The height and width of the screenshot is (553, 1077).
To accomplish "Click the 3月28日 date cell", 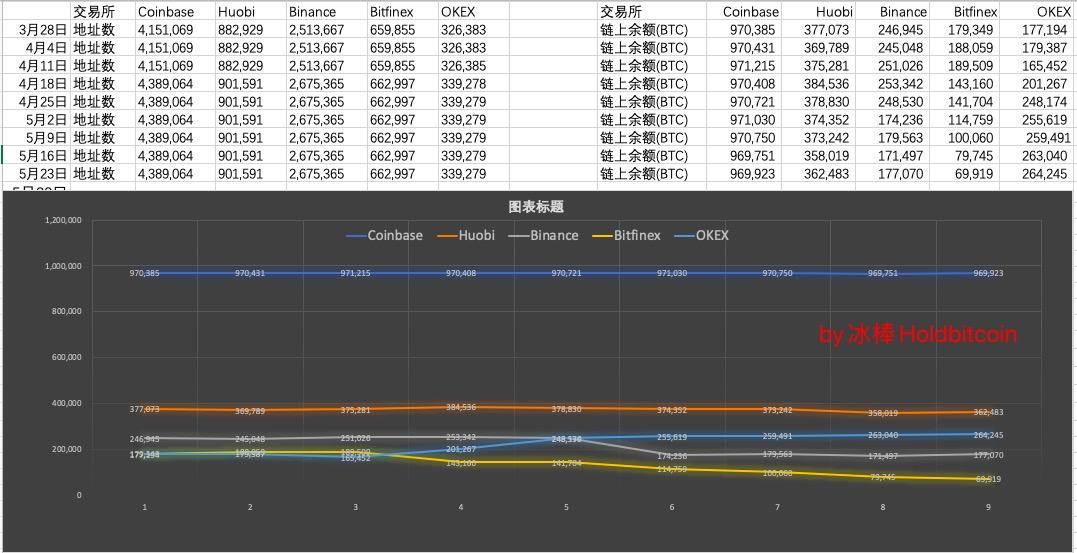I will tap(36, 30).
